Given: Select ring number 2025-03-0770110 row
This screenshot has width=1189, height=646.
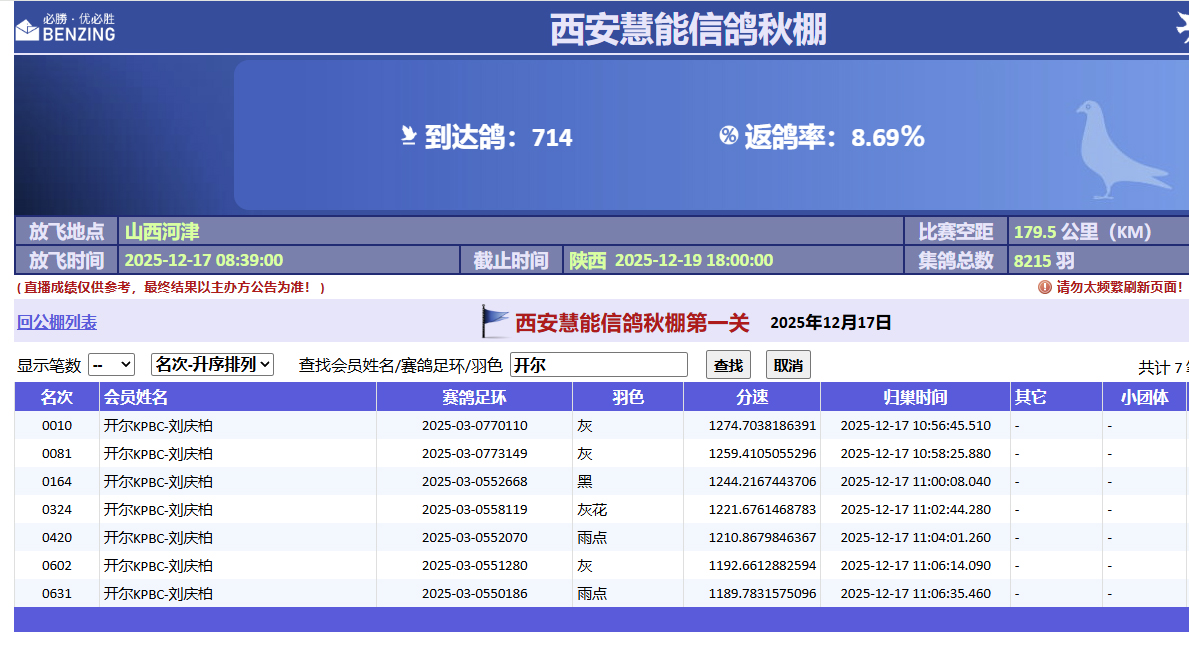Looking at the screenshot, I should [x=474, y=426].
